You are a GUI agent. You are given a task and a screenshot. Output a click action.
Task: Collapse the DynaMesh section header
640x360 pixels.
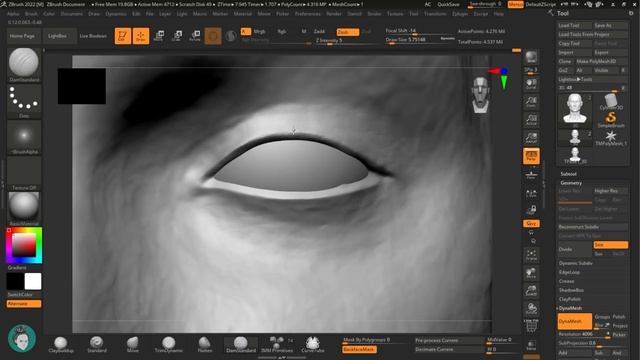click(x=570, y=308)
